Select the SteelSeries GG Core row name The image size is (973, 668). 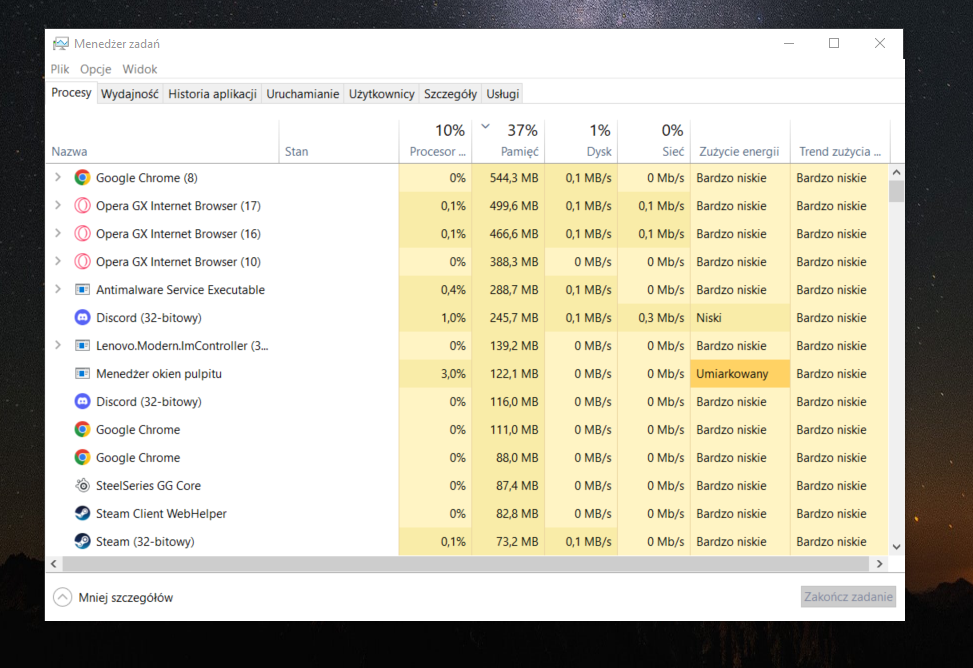[x=148, y=485]
